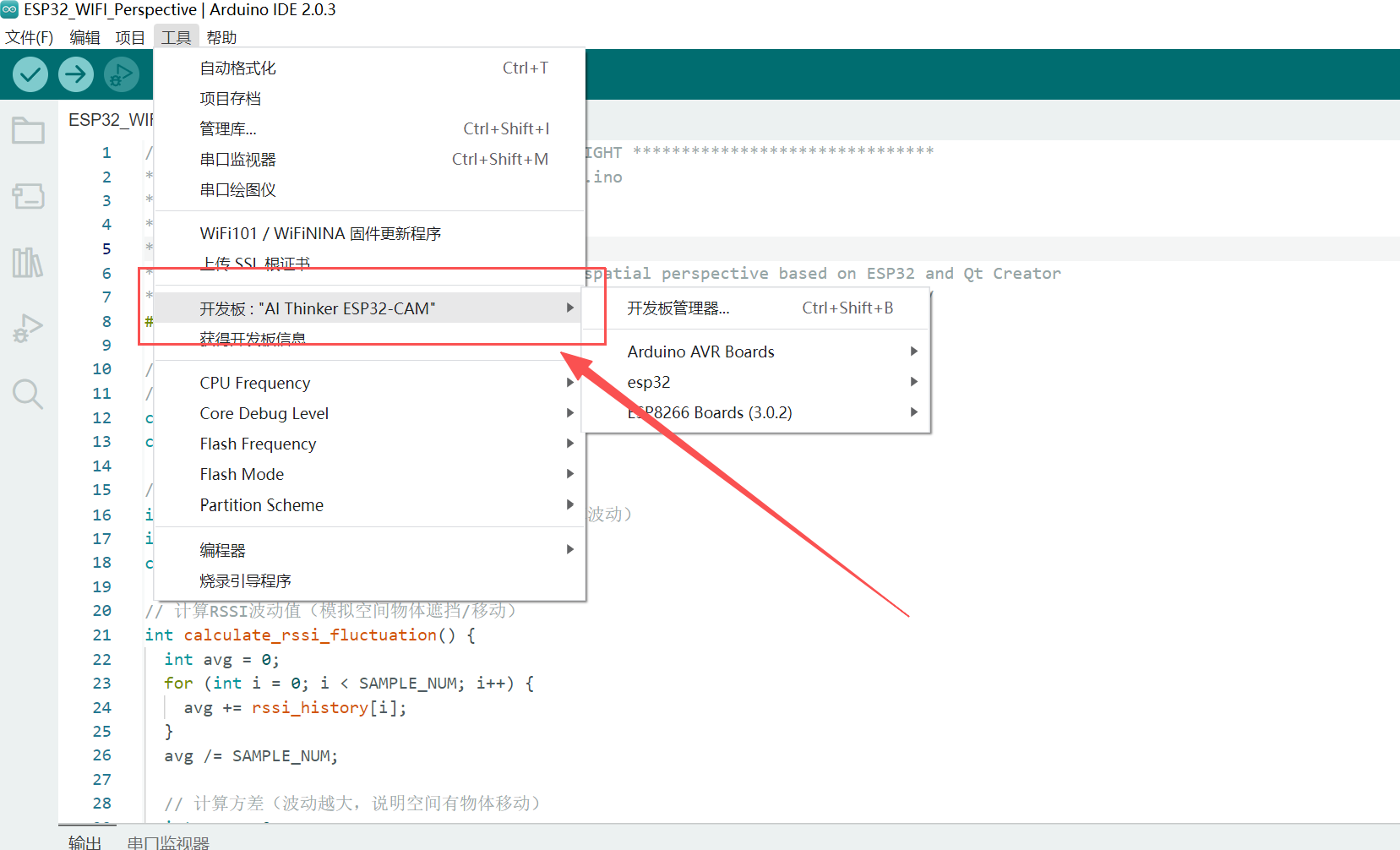Viewport: 1400px width, 850px height.
Task: Click line number 28 in the gutter
Action: [101, 803]
